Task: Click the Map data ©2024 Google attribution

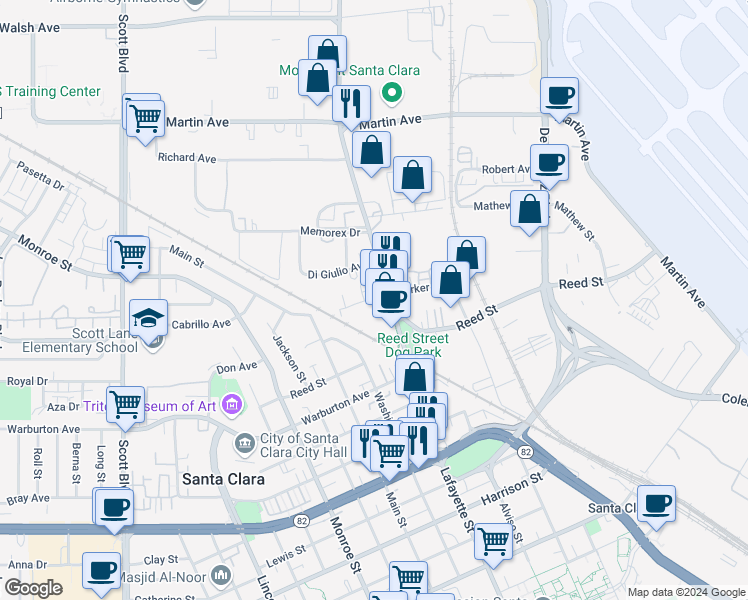Action: coord(686,592)
